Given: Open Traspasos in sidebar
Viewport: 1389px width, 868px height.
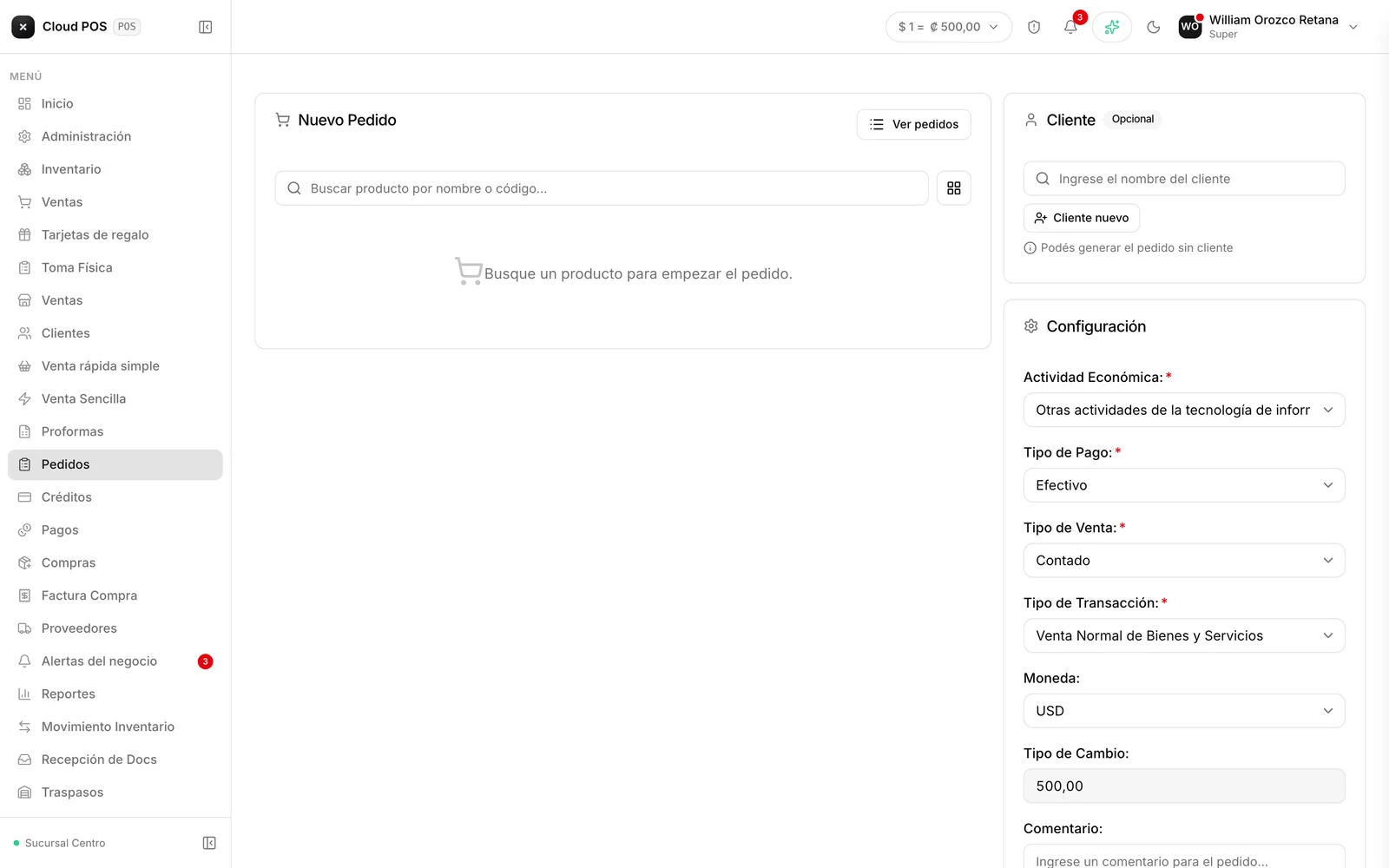Looking at the screenshot, I should click(115, 792).
